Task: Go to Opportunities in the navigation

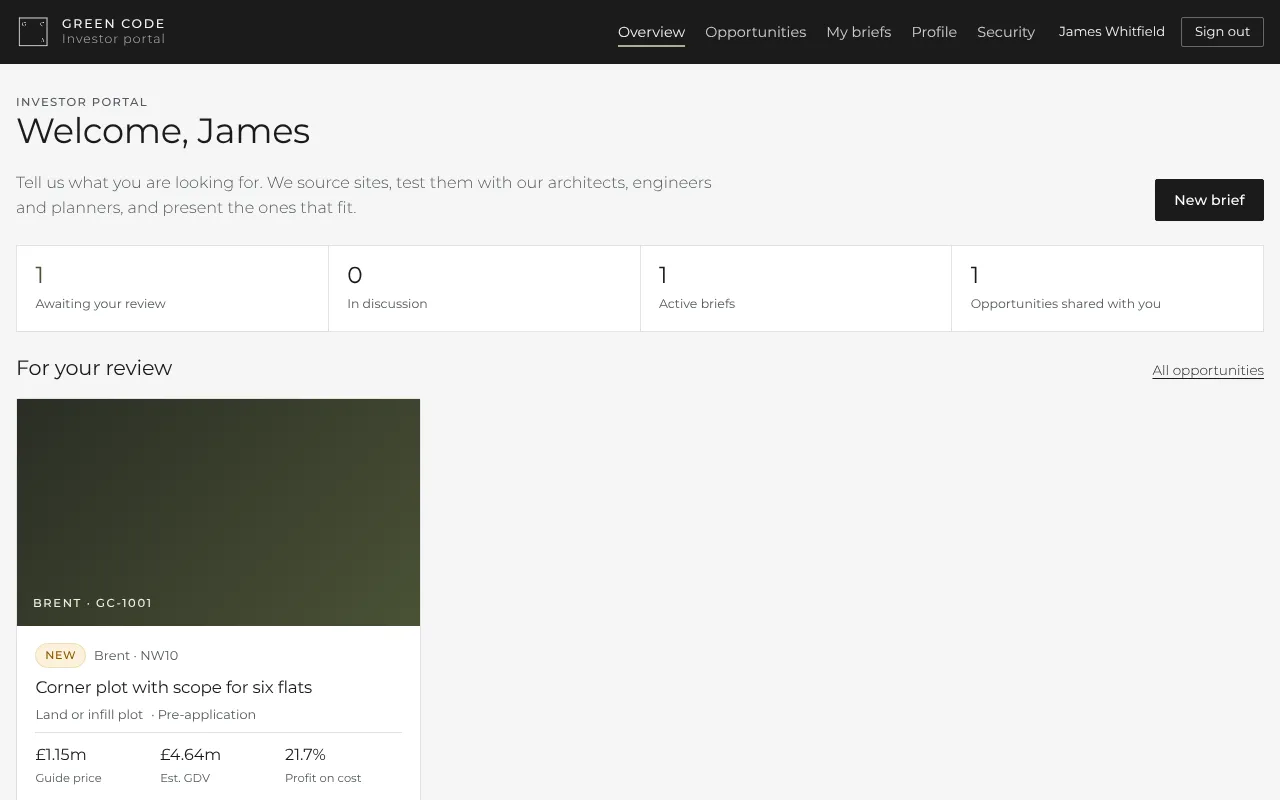Action: click(x=755, y=32)
